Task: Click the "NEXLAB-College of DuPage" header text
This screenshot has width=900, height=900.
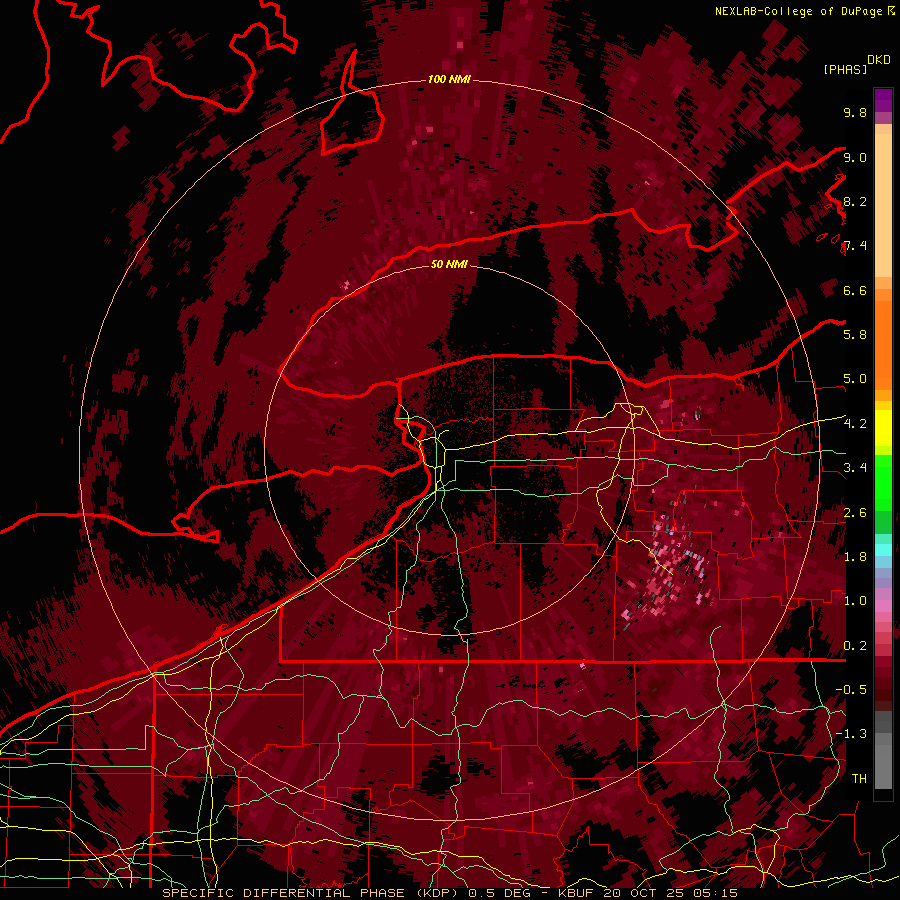Action: 798,11
